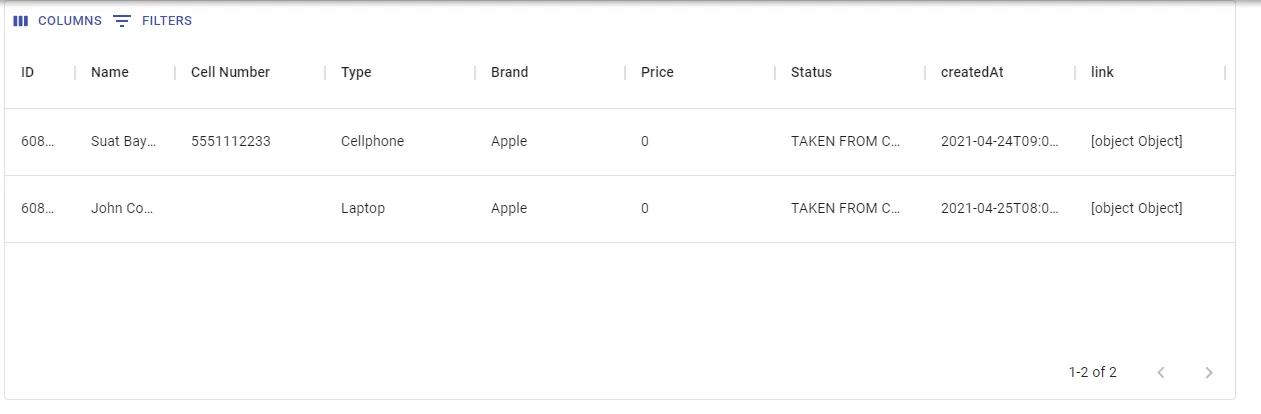The image size is (1261, 414).
Task: Click the first row's [object Object] link cell
Action: [1137, 142]
